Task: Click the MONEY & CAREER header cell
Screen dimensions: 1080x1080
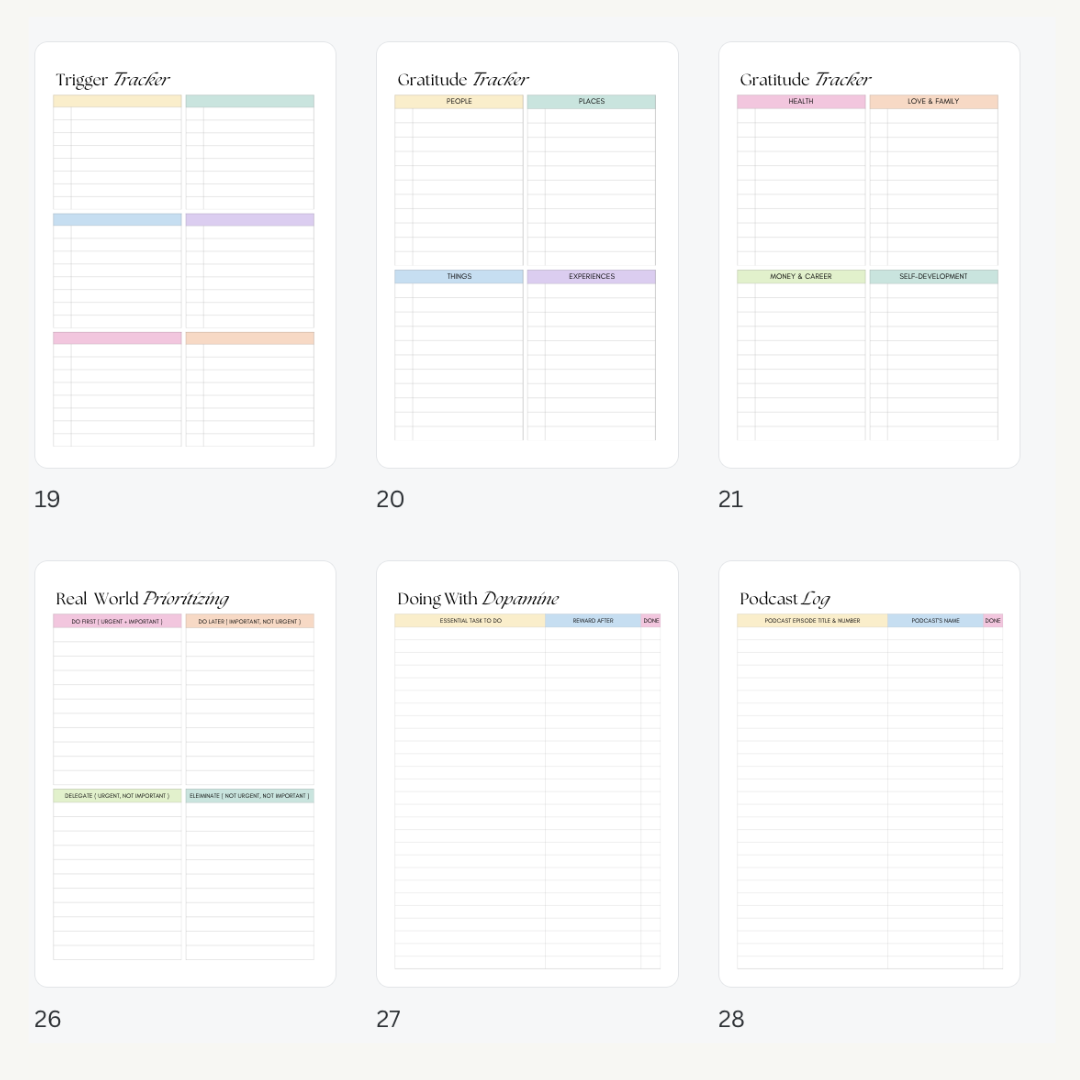Action: pyautogui.click(x=801, y=277)
